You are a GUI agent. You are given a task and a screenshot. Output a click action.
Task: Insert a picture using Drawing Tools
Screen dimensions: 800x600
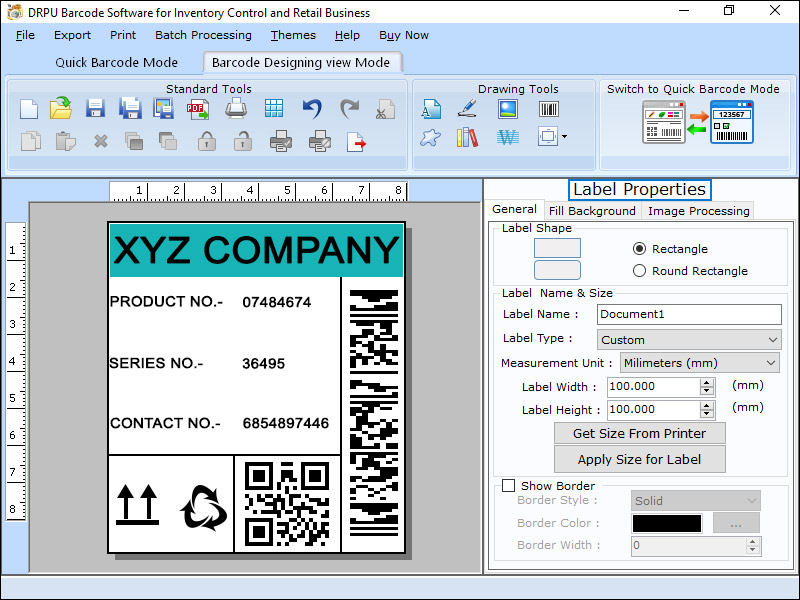click(x=508, y=108)
